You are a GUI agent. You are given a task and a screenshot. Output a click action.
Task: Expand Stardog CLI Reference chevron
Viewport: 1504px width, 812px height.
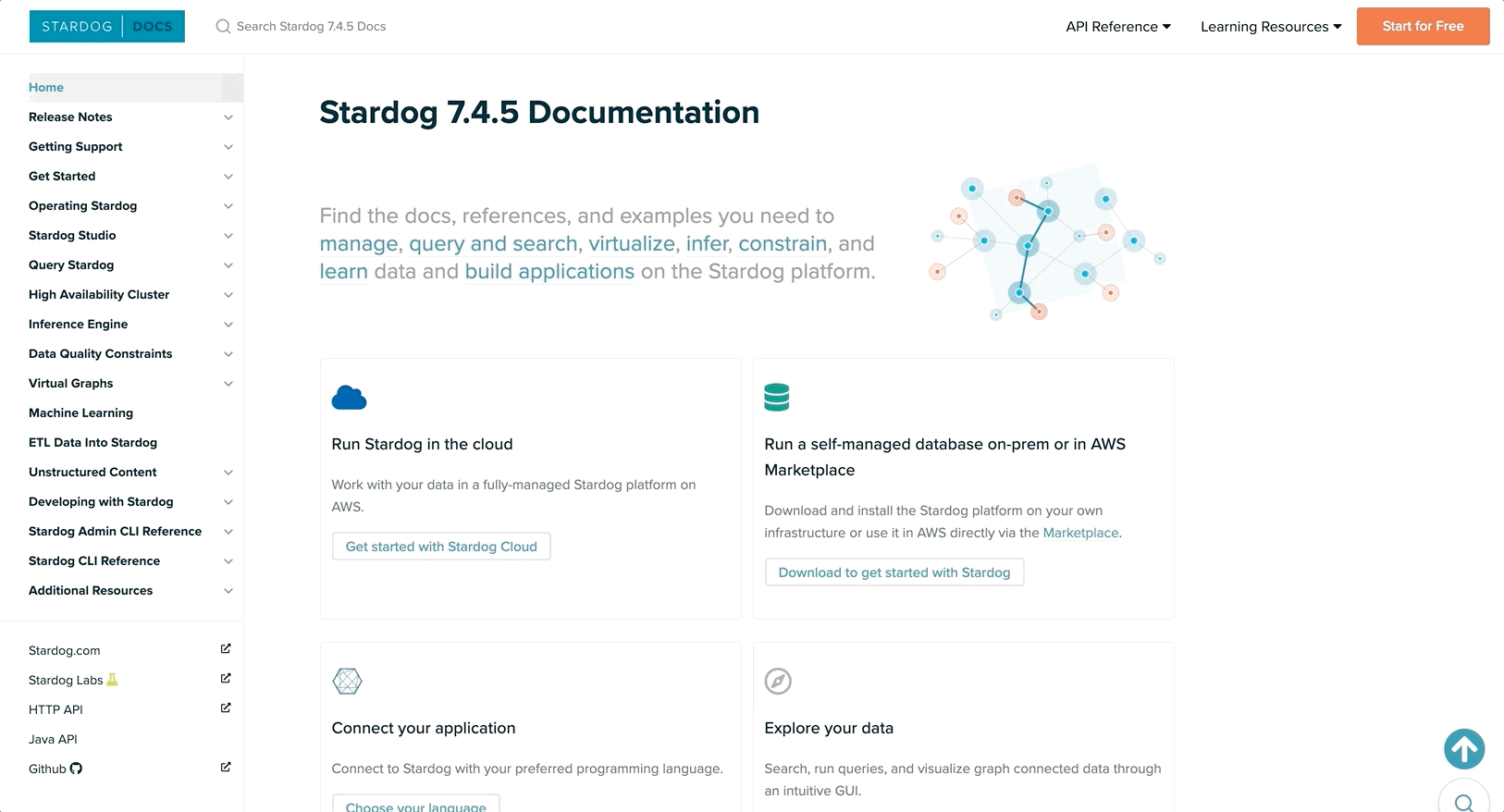(228, 561)
